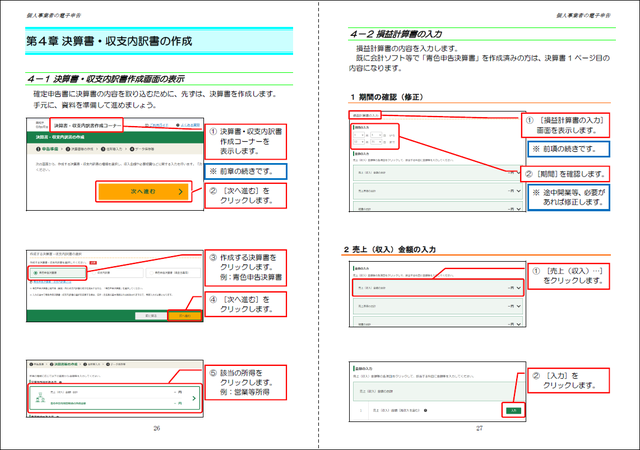Image resolution: width=640 pixels, height=450 pixels.
Task: Click the green banner 決算書・収支内訳書の作成
Action: (114, 137)
